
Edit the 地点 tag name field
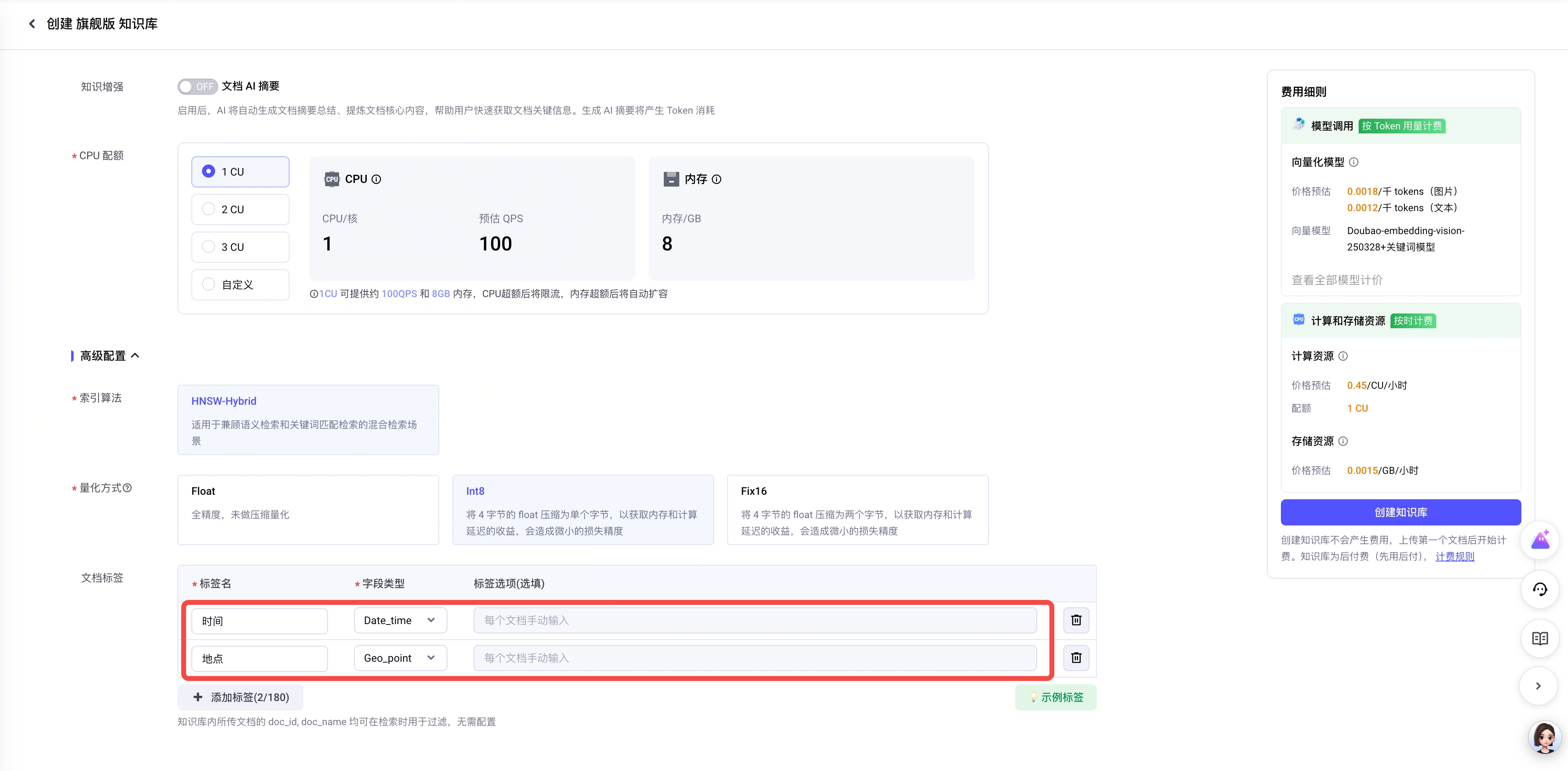[260, 658]
